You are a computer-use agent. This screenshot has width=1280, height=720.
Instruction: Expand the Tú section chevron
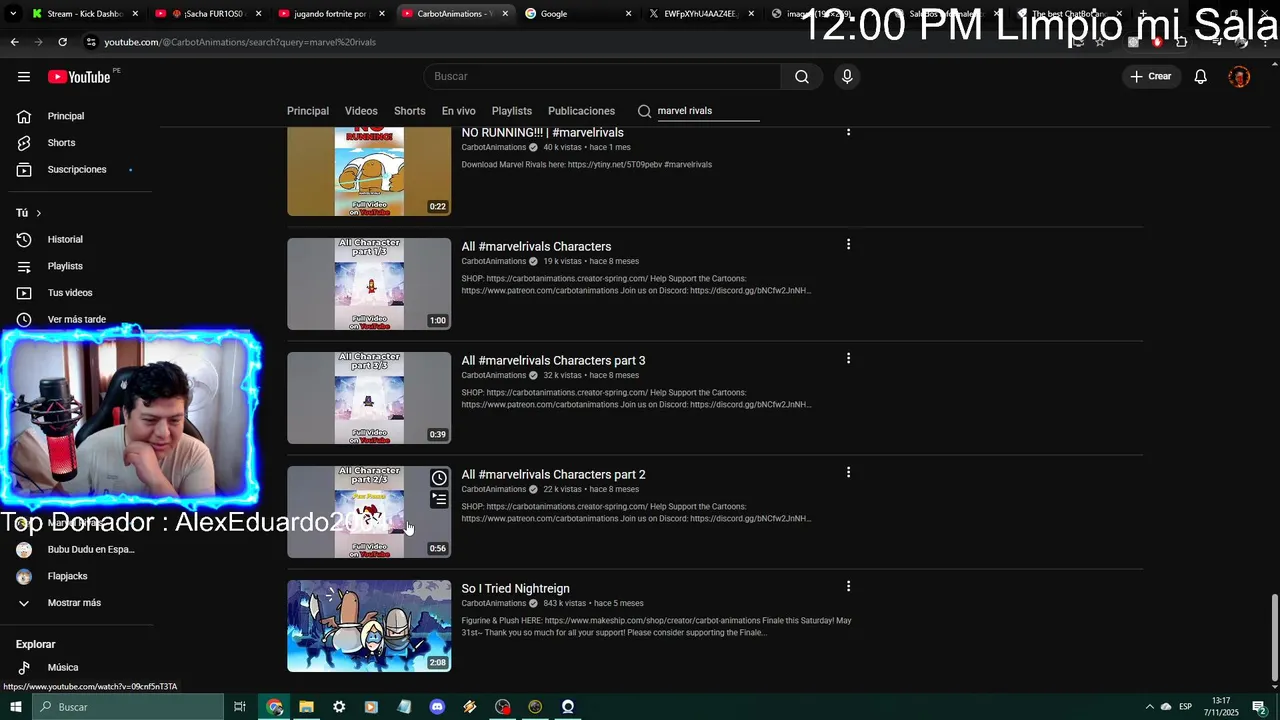39,213
